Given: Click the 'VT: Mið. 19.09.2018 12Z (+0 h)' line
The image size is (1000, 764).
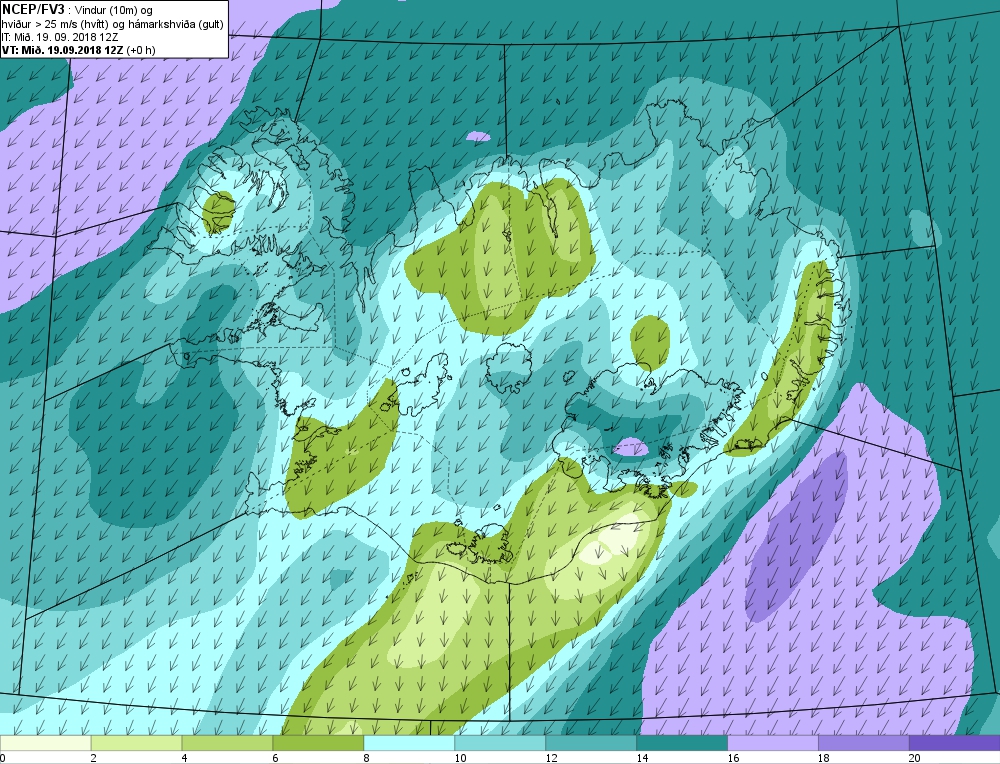Looking at the screenshot, I should (78, 50).
